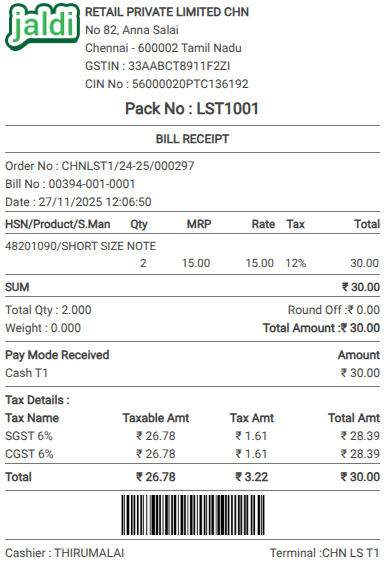Viewport: 384px width, 567px height.
Task: Click the 'Pay Mode Received' header
Action: coord(57,355)
